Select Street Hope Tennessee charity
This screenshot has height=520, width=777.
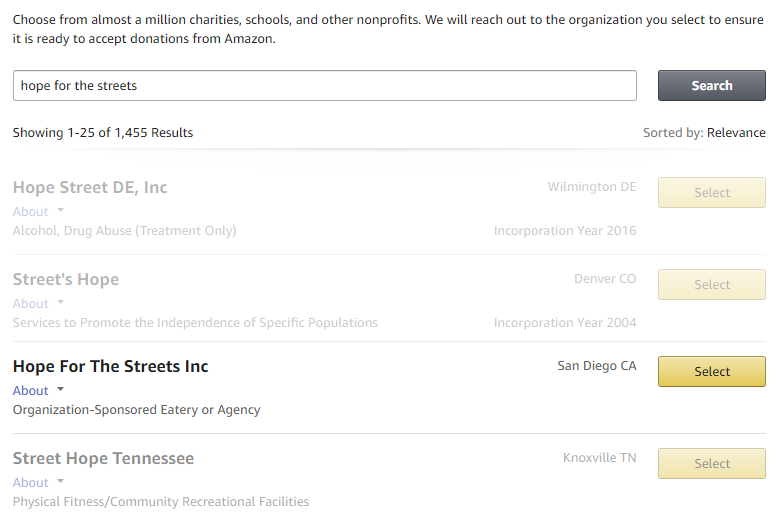click(711, 464)
